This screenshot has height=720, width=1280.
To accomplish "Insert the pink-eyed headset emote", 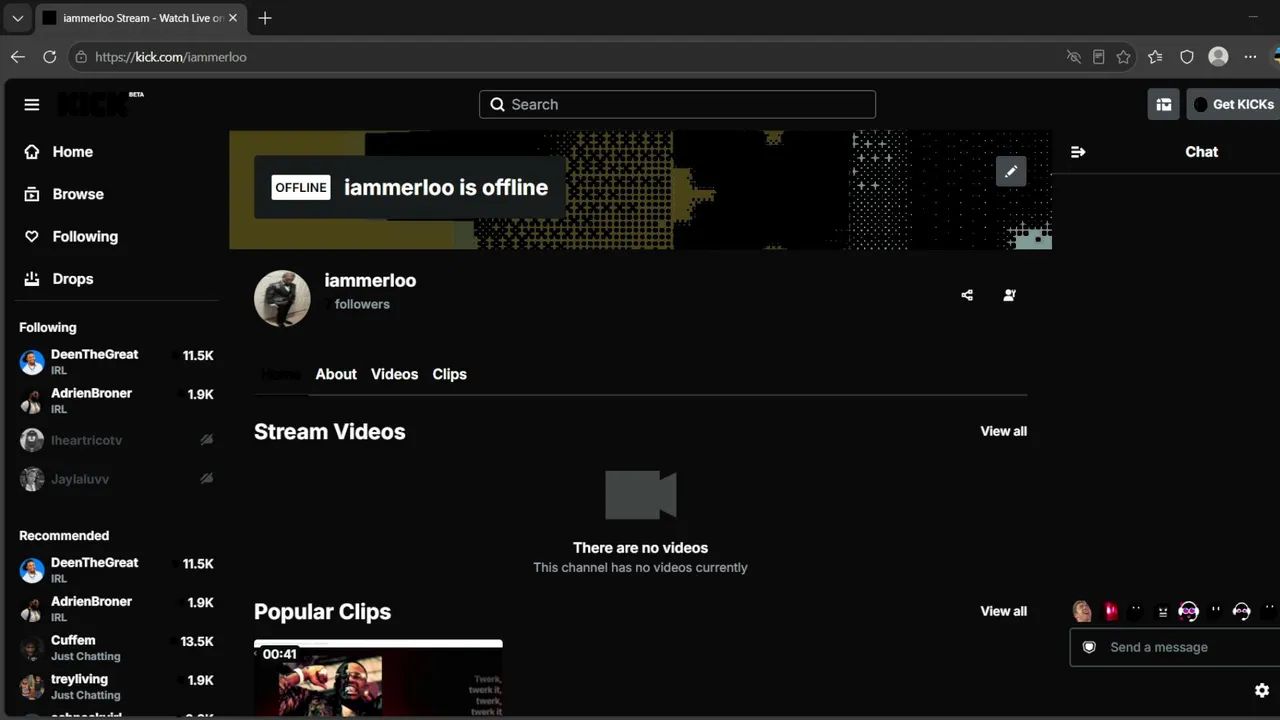I will 1188,611.
